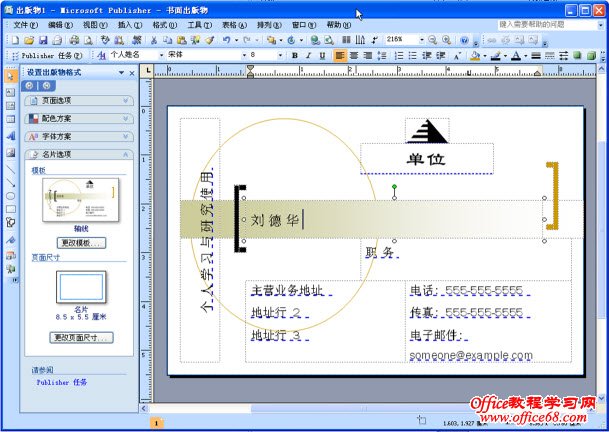Click the bulleted list icon
609x432 pixels.
tap(412, 56)
